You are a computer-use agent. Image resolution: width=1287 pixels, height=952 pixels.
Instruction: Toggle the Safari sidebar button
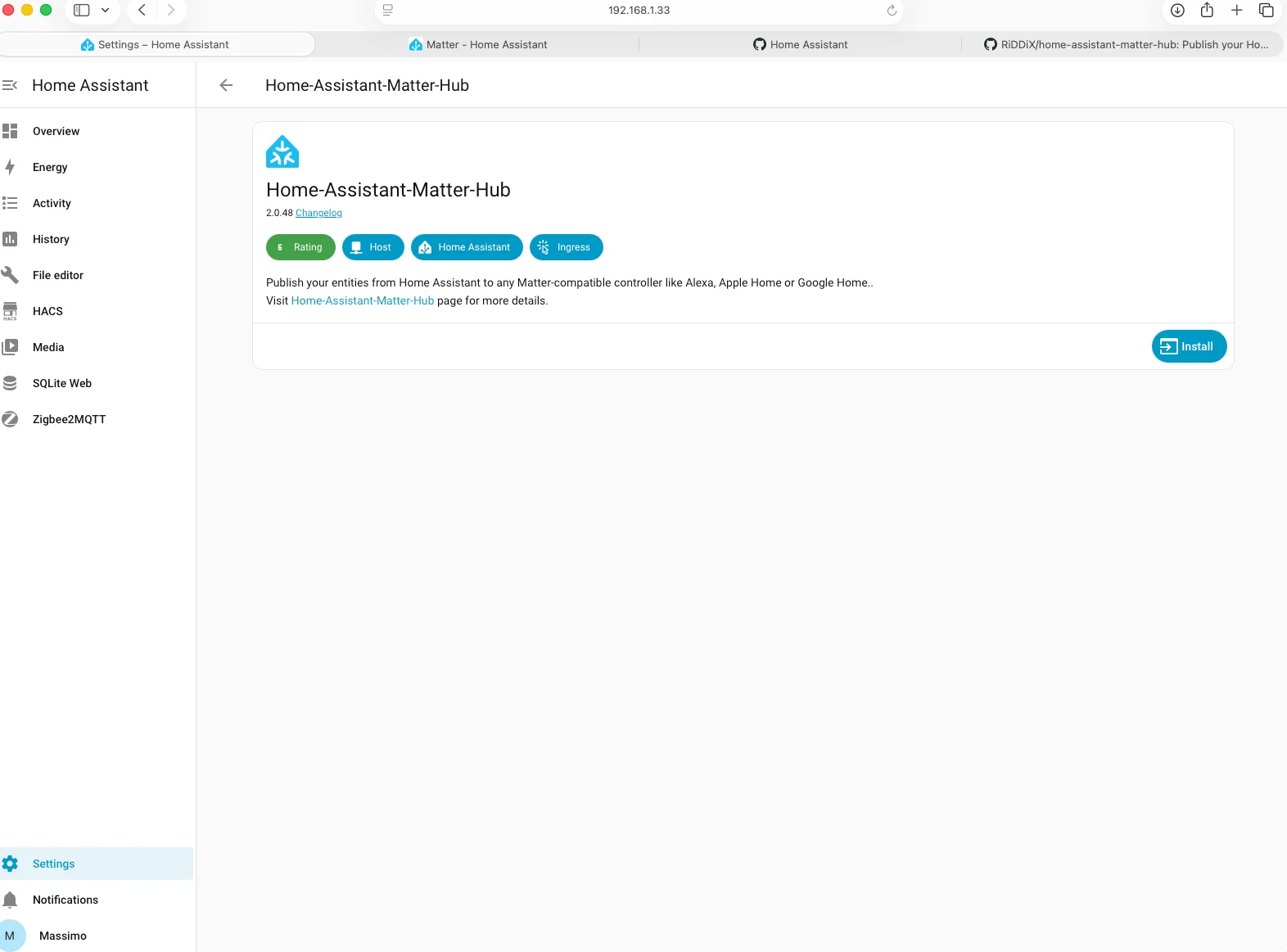(82, 11)
